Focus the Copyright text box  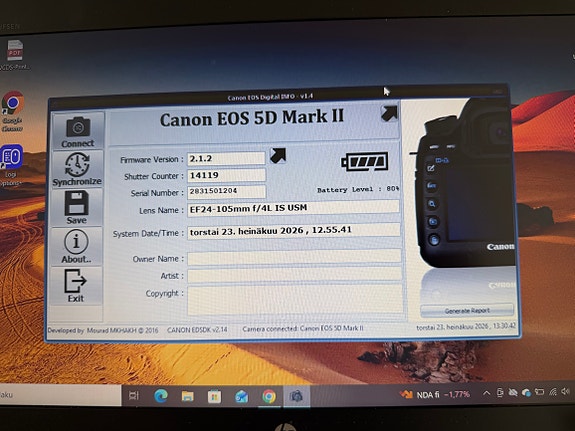click(295, 300)
